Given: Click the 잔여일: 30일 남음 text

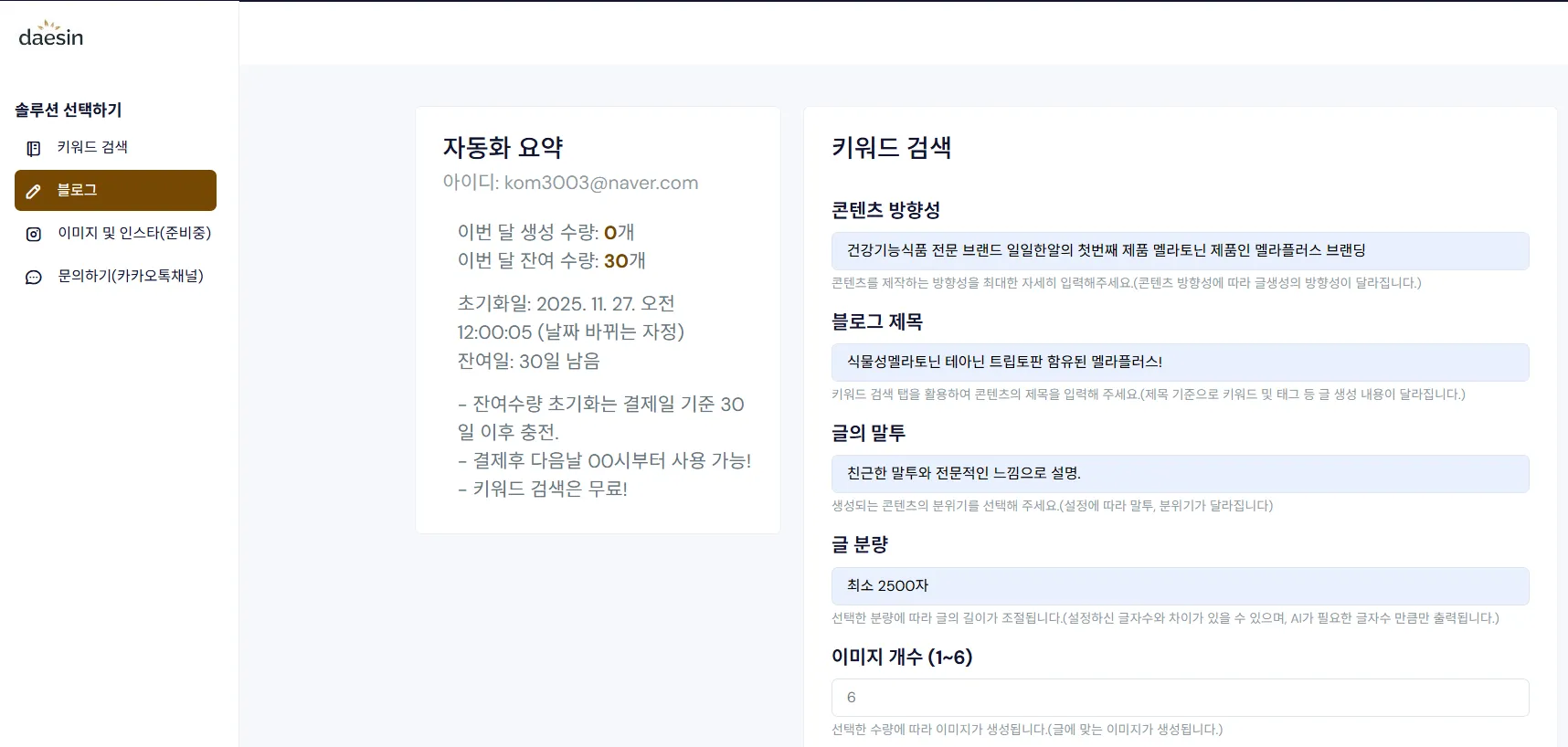Looking at the screenshot, I should tap(529, 361).
